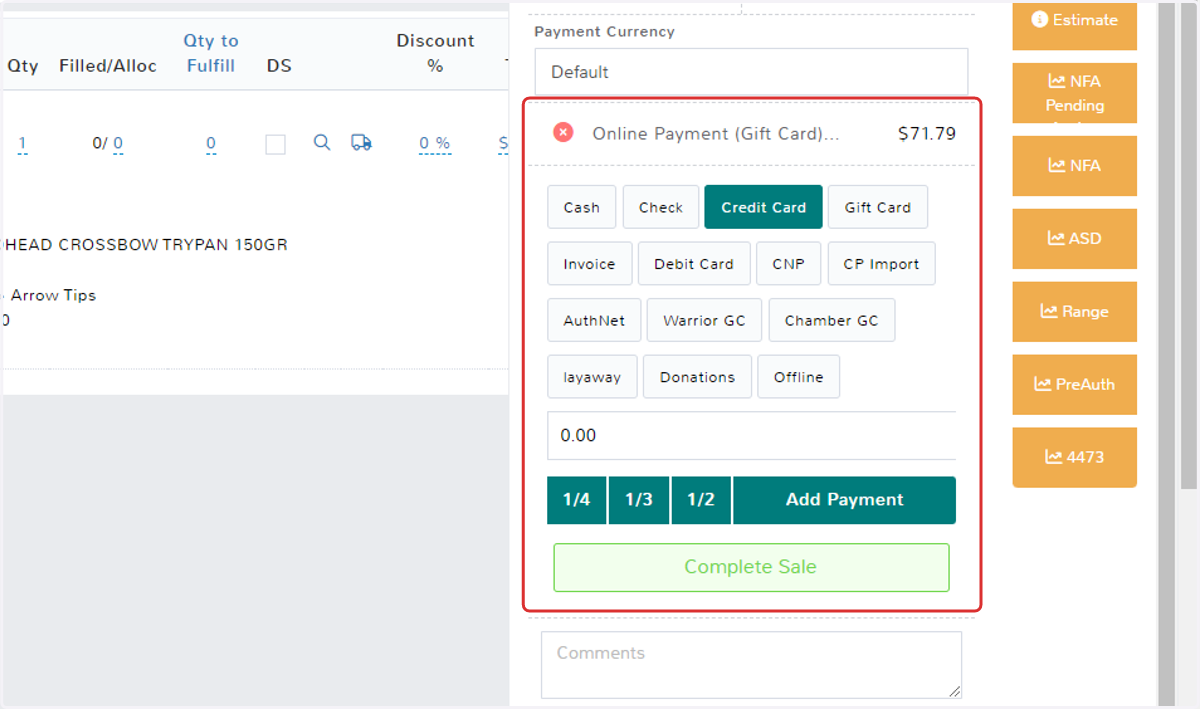Click the magnifier search icon in item row
This screenshot has height=709, width=1200.
point(322,143)
